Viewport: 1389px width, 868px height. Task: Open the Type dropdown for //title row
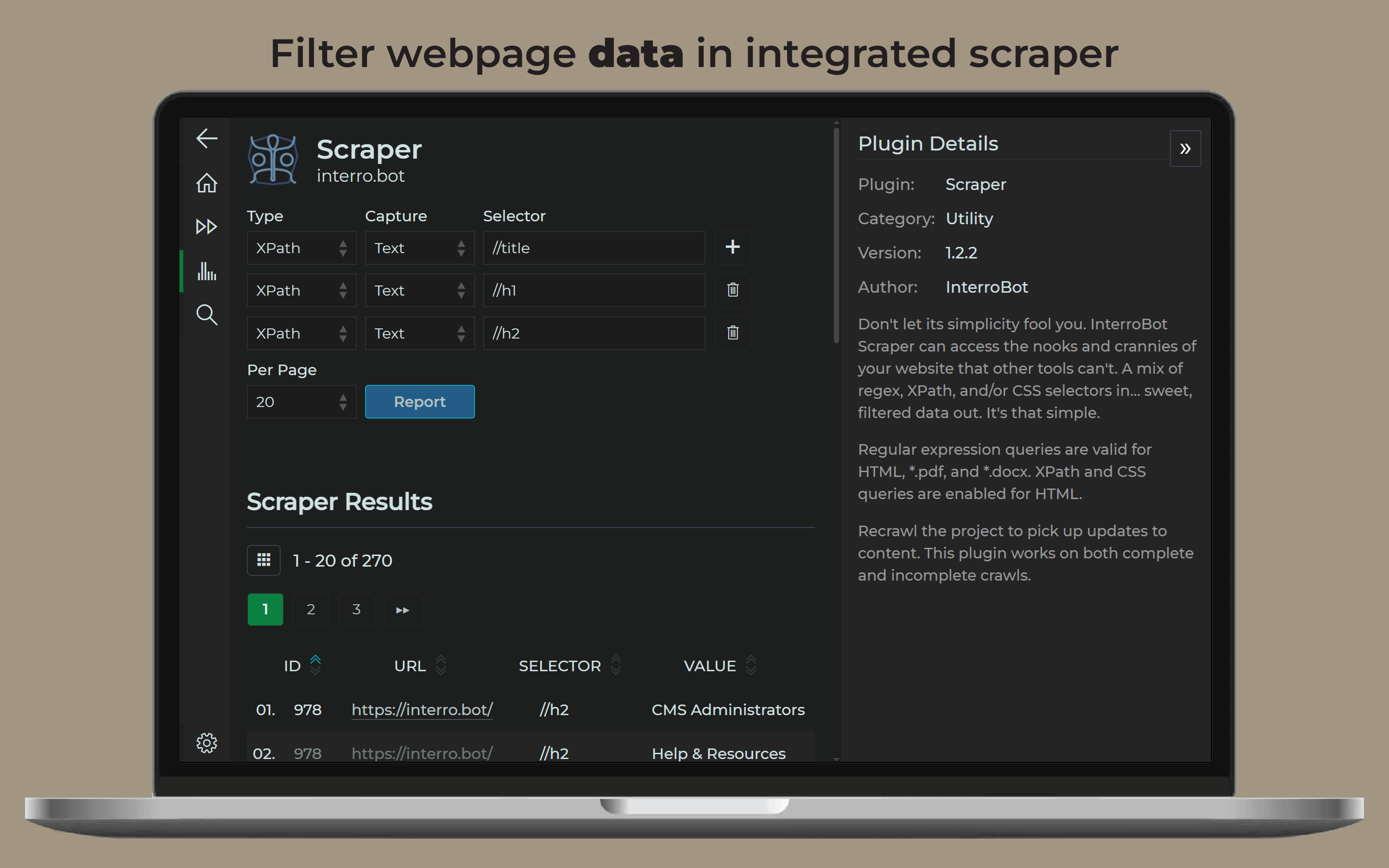pyautogui.click(x=302, y=248)
